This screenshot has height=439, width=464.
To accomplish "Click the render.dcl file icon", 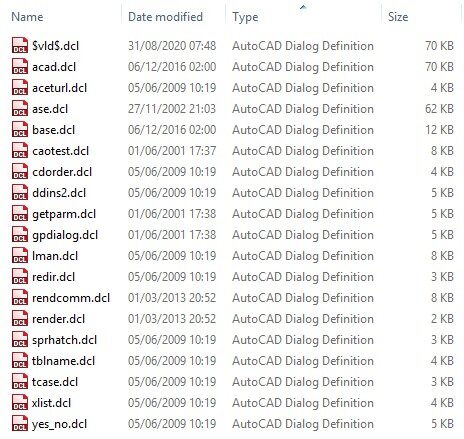I will [x=20, y=318].
